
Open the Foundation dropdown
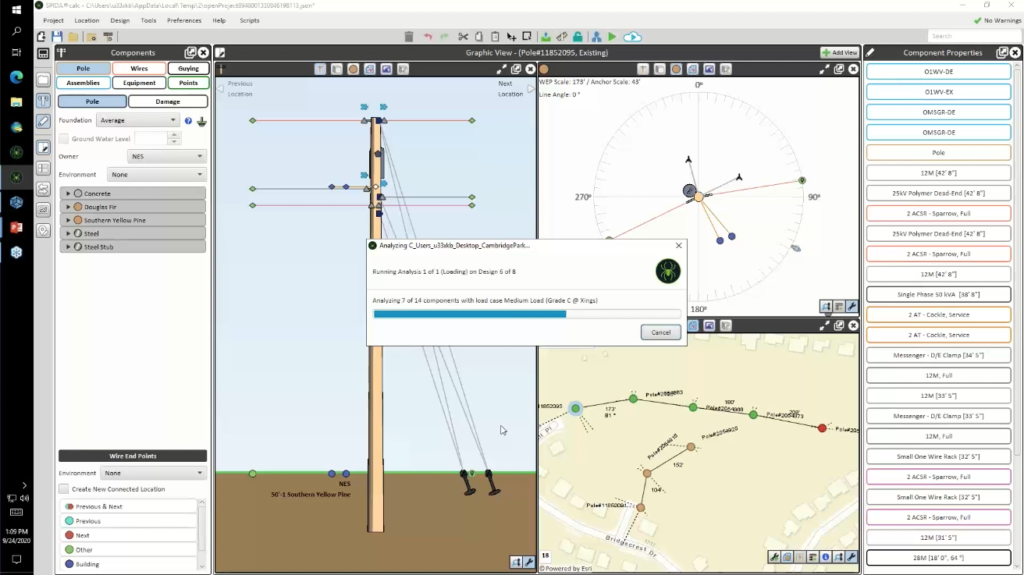(x=137, y=121)
